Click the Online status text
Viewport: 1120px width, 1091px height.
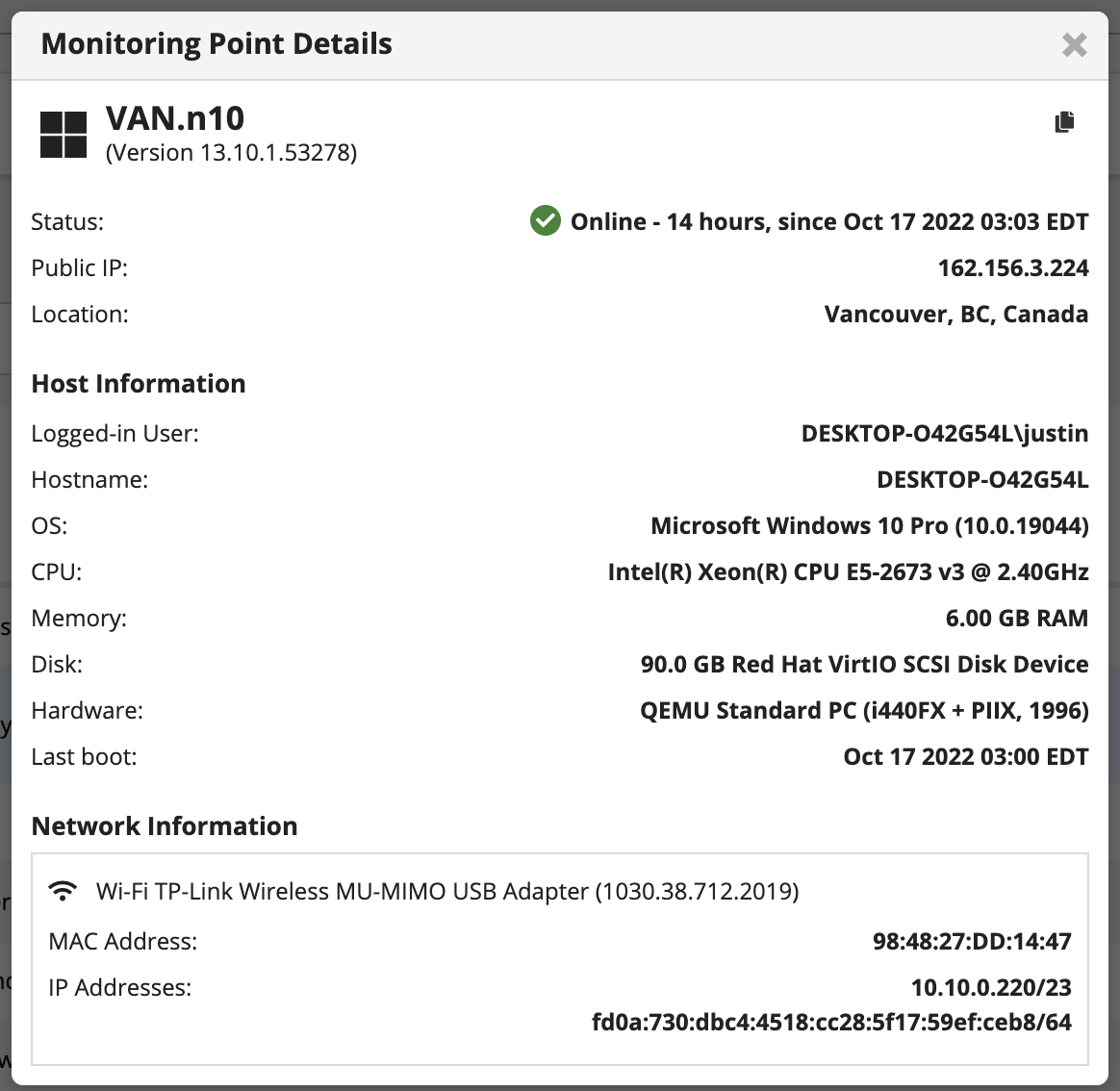point(827,220)
